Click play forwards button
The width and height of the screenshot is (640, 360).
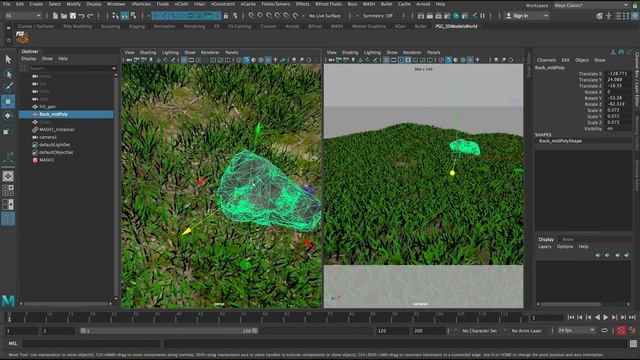pyautogui.click(x=606, y=317)
